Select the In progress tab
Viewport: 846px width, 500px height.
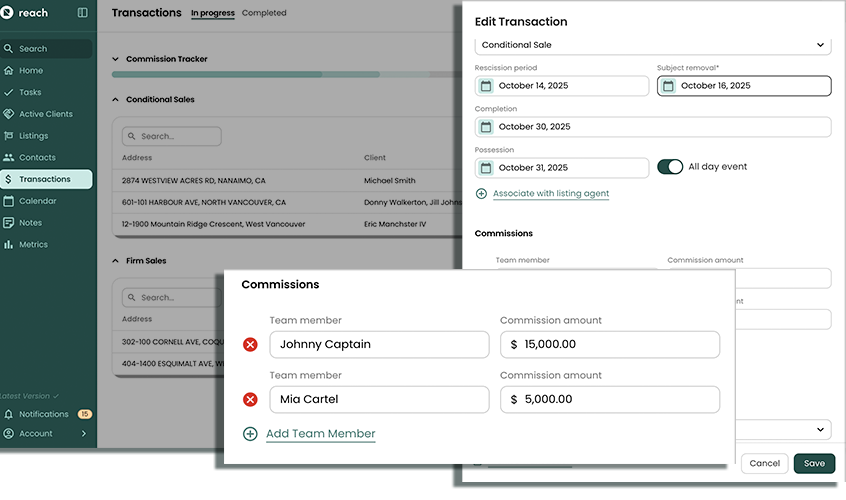point(213,13)
